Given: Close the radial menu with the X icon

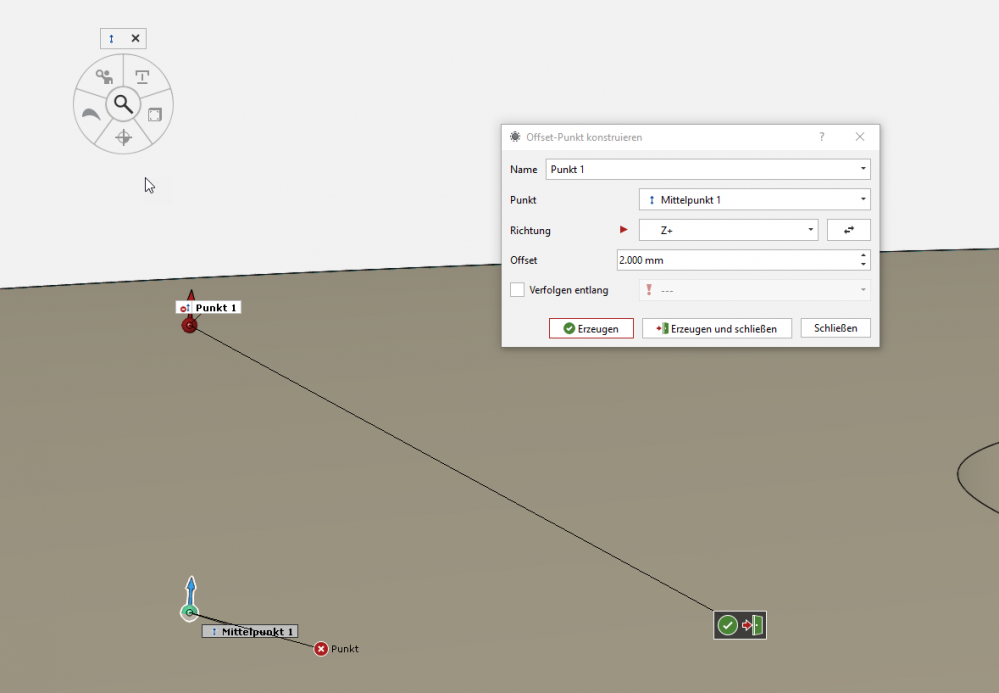Looking at the screenshot, I should point(135,39).
